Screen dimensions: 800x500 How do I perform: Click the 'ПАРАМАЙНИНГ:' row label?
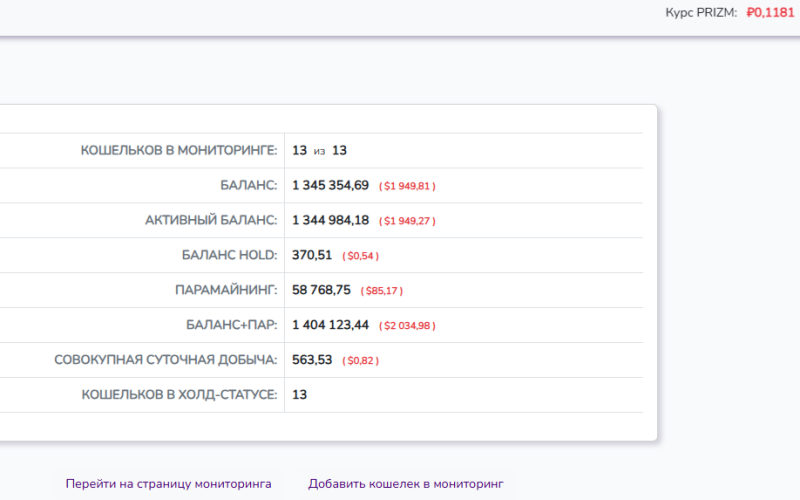226,291
